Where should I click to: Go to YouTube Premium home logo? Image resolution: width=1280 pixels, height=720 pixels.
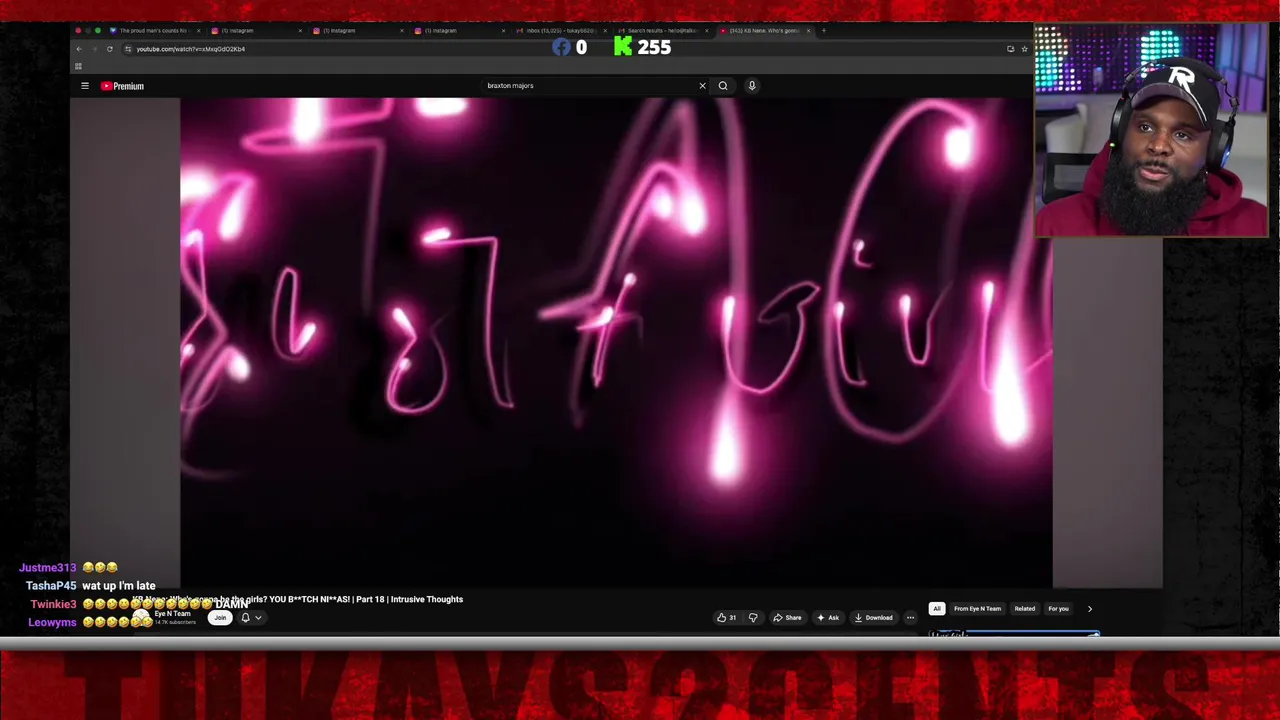(122, 86)
